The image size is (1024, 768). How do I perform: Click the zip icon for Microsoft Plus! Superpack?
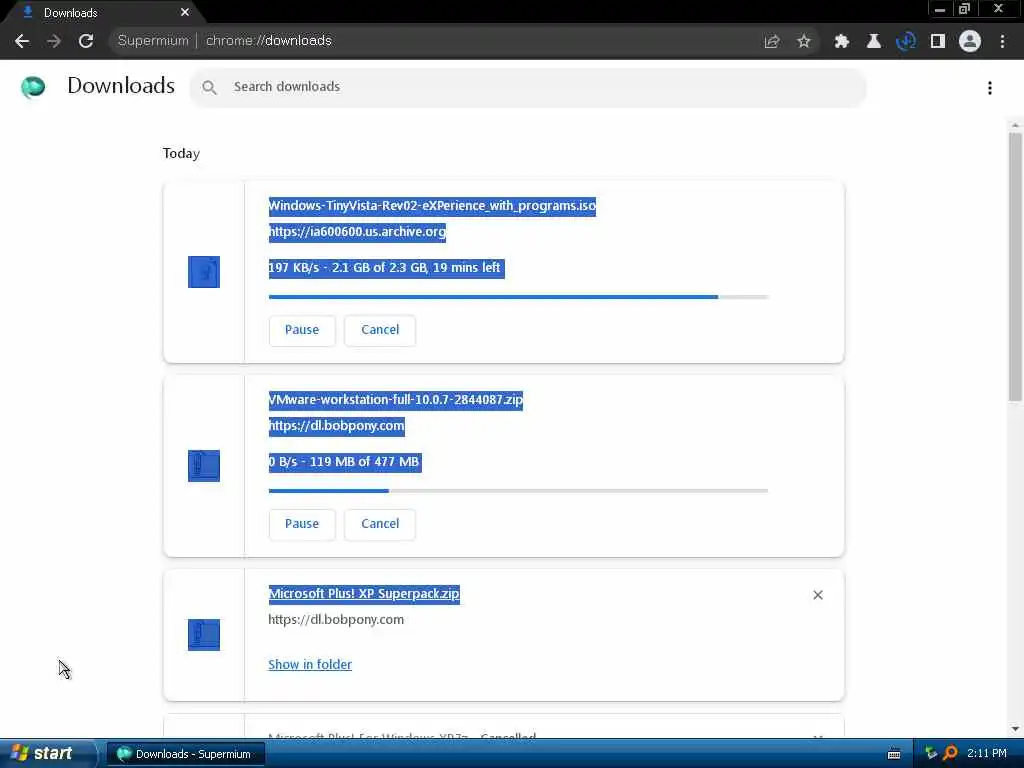coord(204,635)
